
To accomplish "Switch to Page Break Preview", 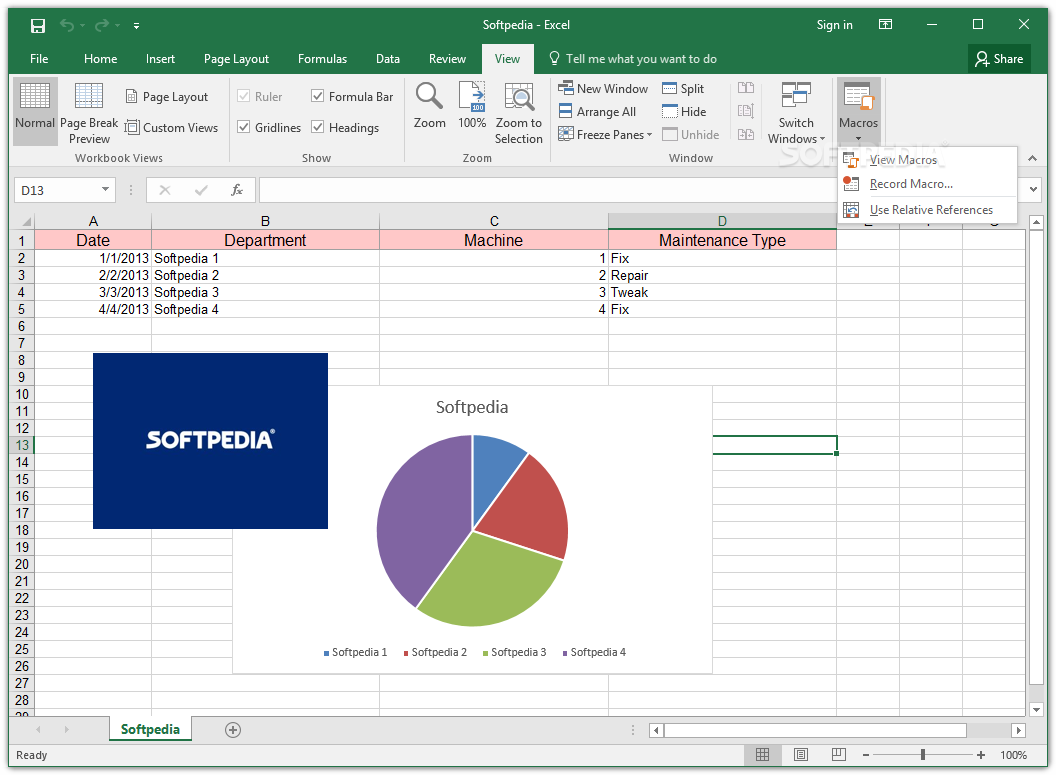I will tap(89, 112).
